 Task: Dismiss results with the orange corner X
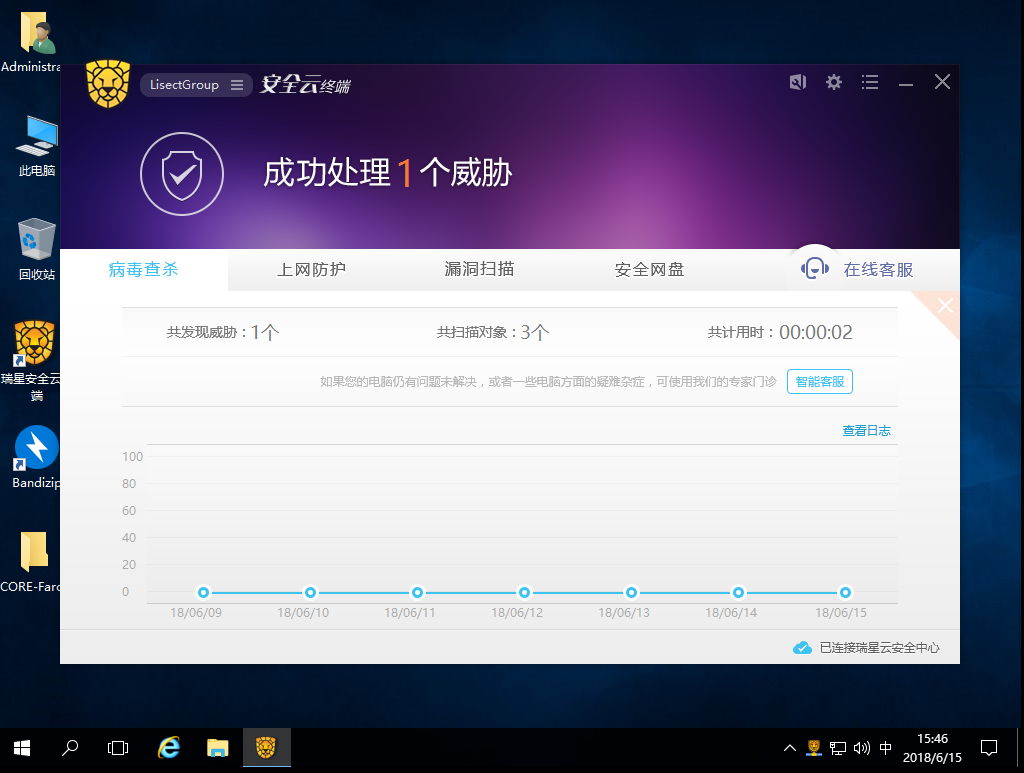[x=944, y=306]
